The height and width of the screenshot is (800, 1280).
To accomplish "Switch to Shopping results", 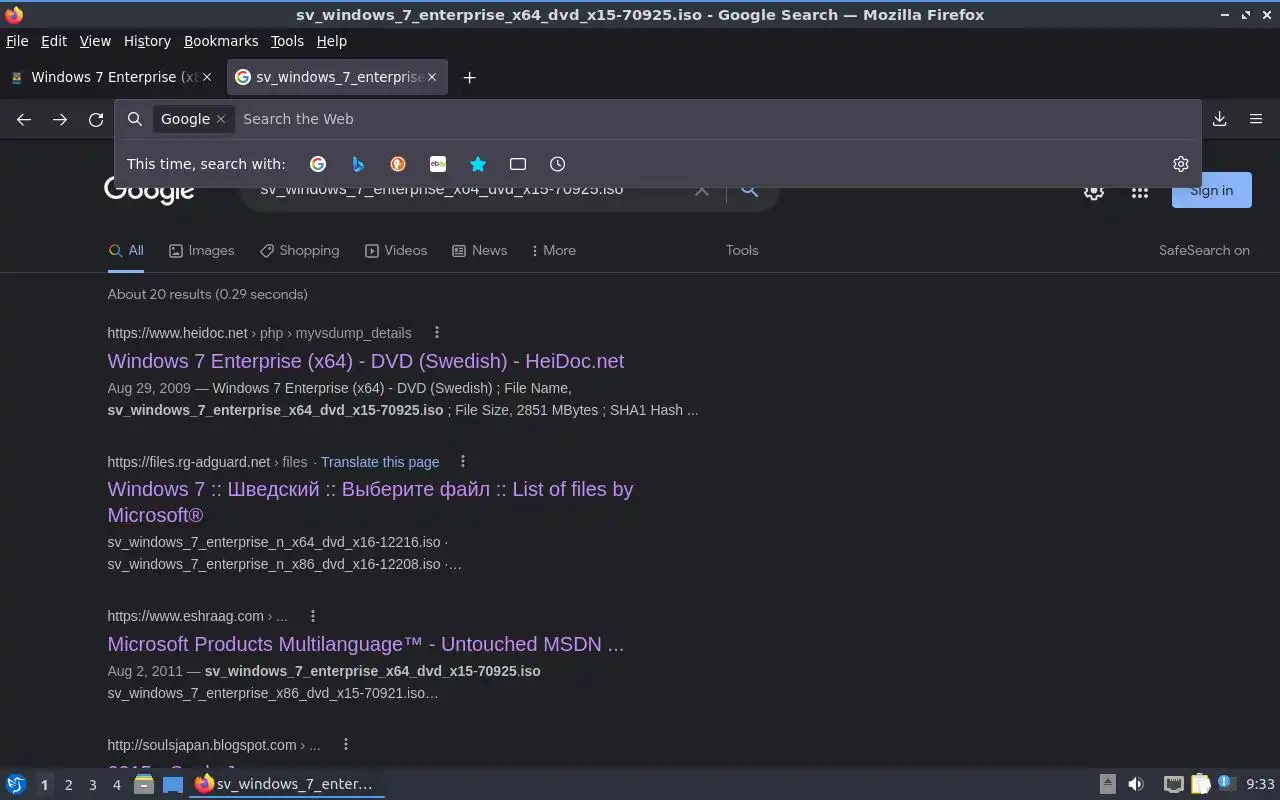I will (300, 251).
